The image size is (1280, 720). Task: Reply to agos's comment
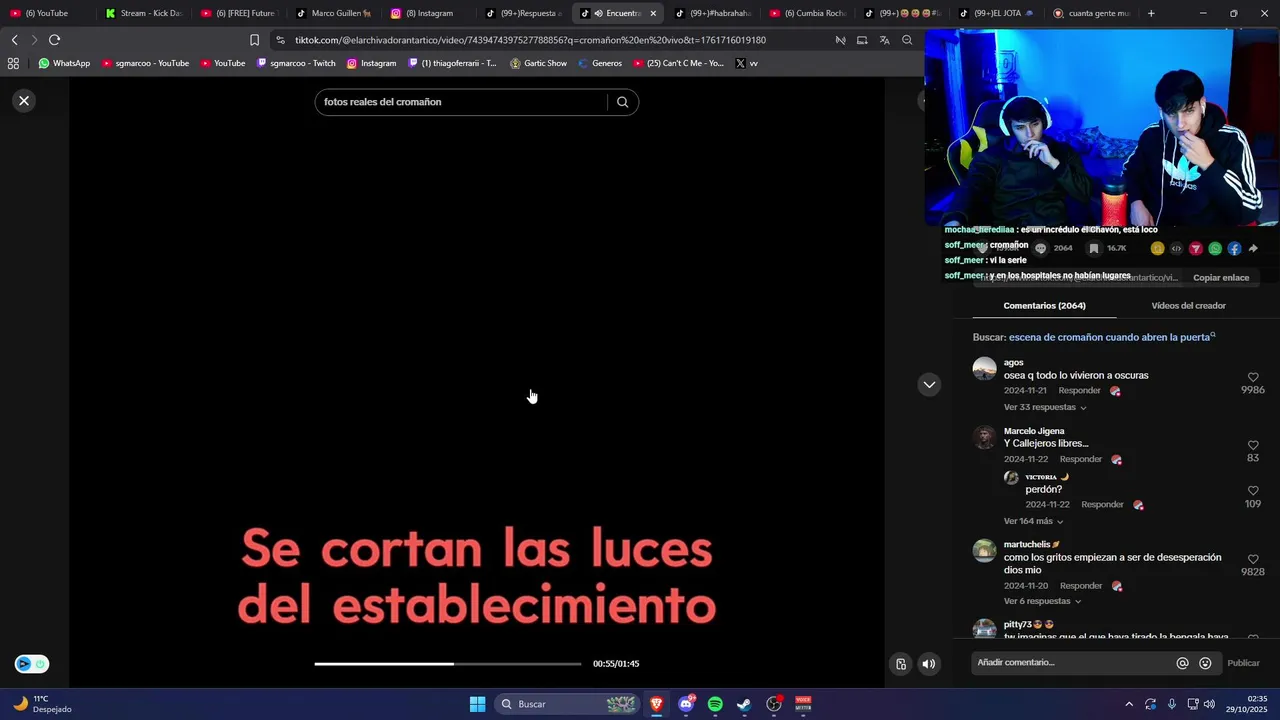click(x=1079, y=391)
